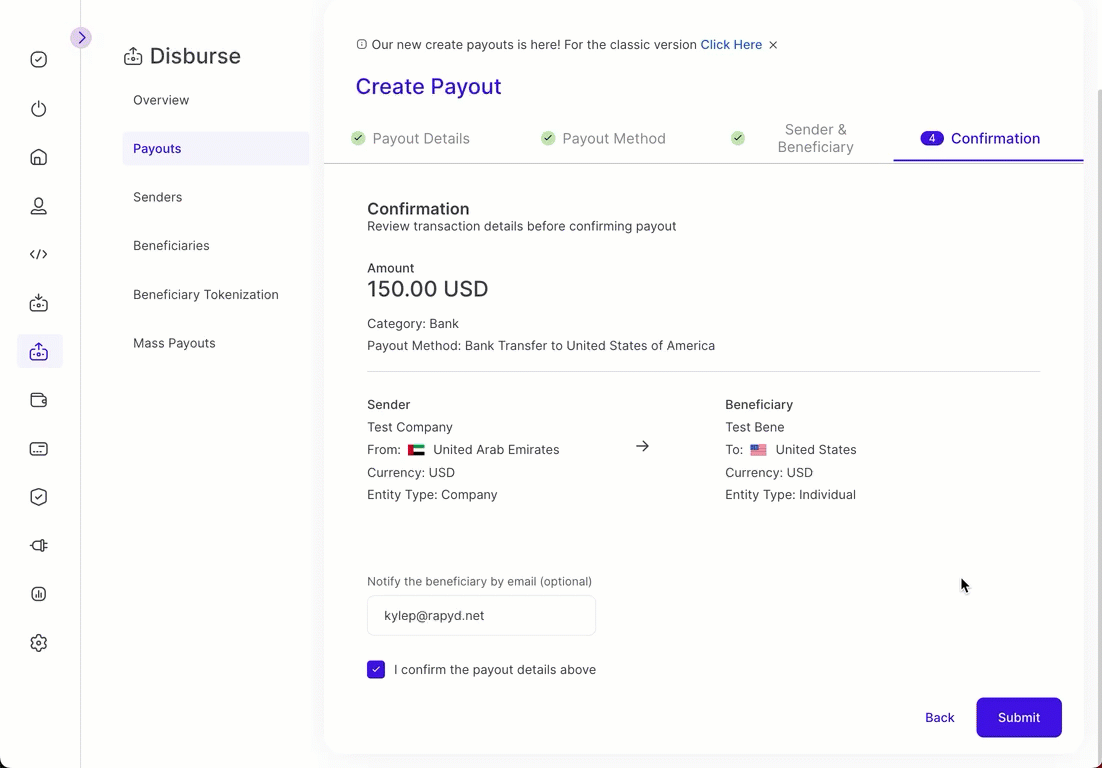Screen dimensions: 1102x768
Task: Open the plug icon in the sidebar
Action: pyautogui.click(x=39, y=546)
